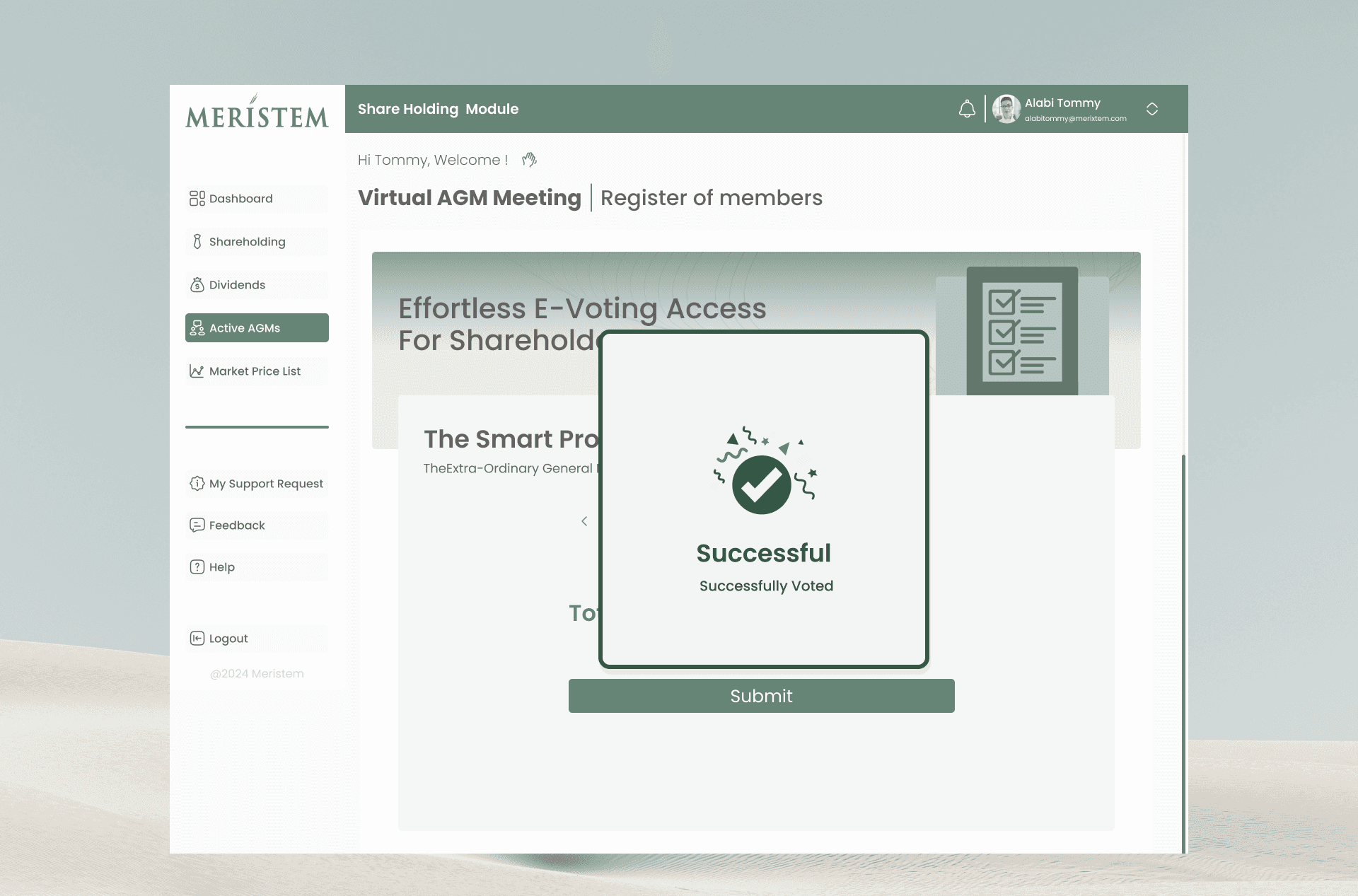Click the Meristem logo
Viewport: 1358px width, 896px height.
[x=257, y=112]
